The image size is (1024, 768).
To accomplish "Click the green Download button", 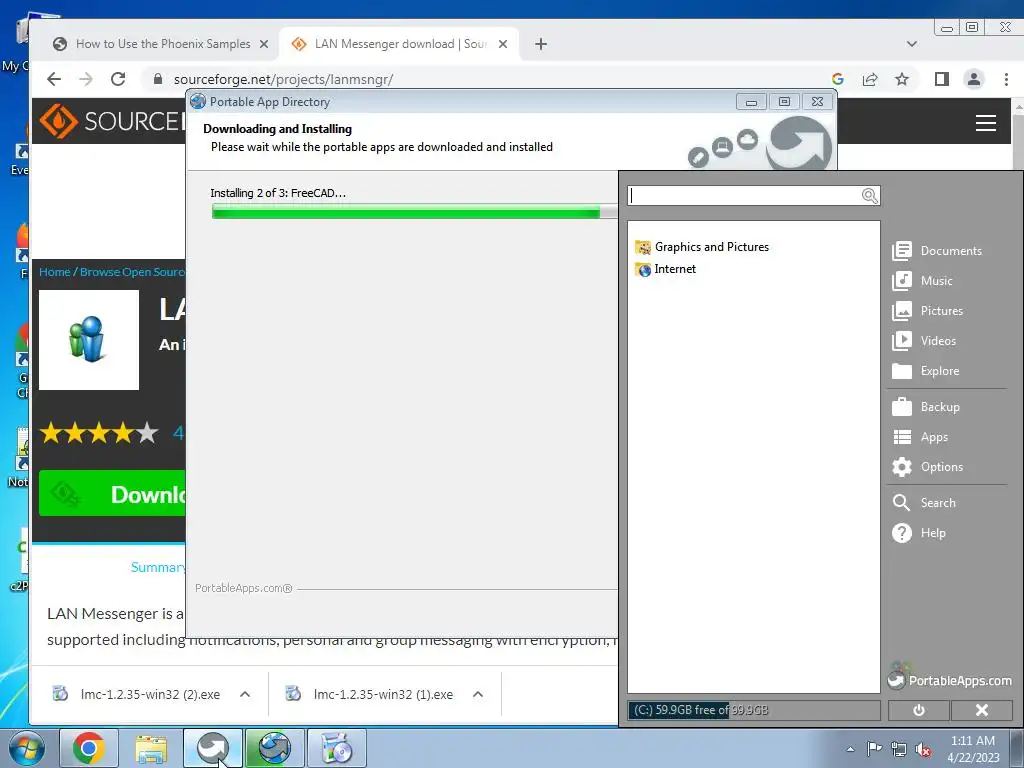I will pos(112,494).
